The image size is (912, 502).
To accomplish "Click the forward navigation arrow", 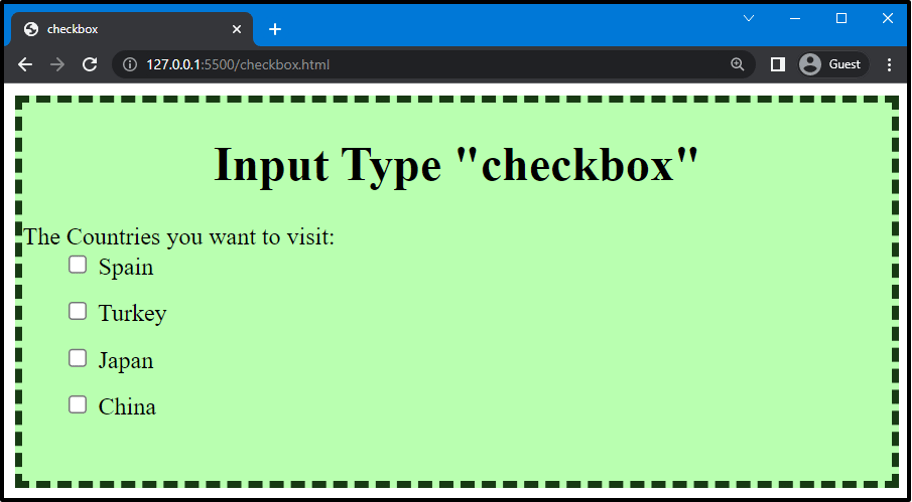I will coord(57,64).
